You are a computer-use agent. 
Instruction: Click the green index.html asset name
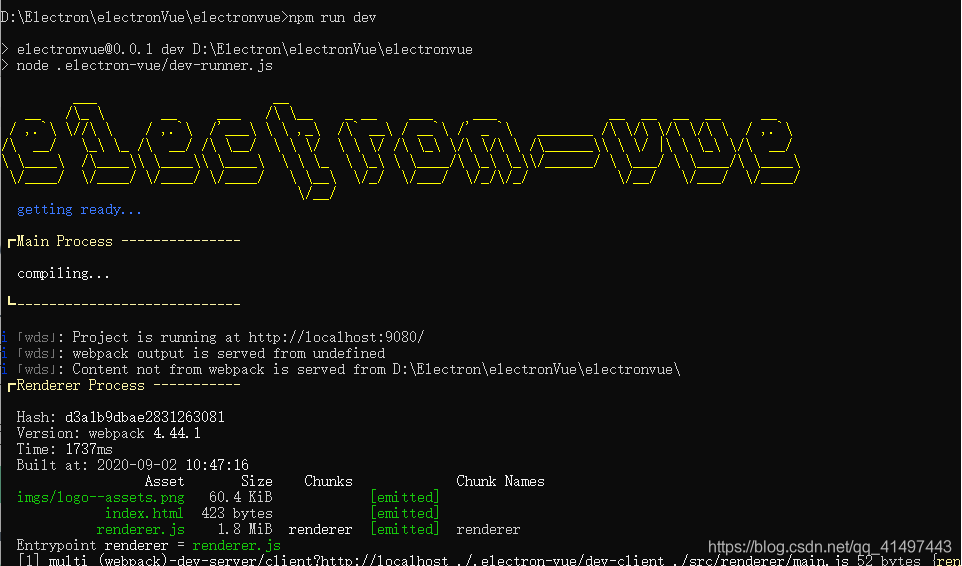144,513
